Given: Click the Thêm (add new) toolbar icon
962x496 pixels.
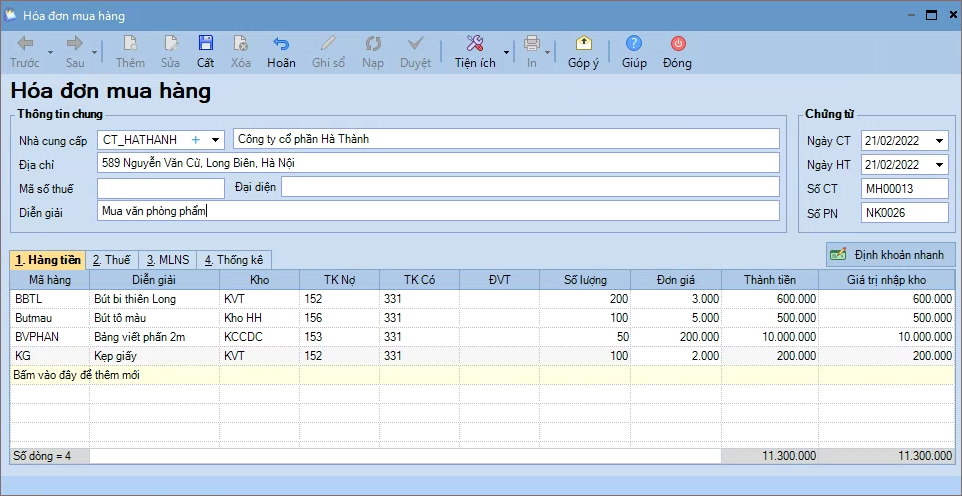Looking at the screenshot, I should 130,43.
